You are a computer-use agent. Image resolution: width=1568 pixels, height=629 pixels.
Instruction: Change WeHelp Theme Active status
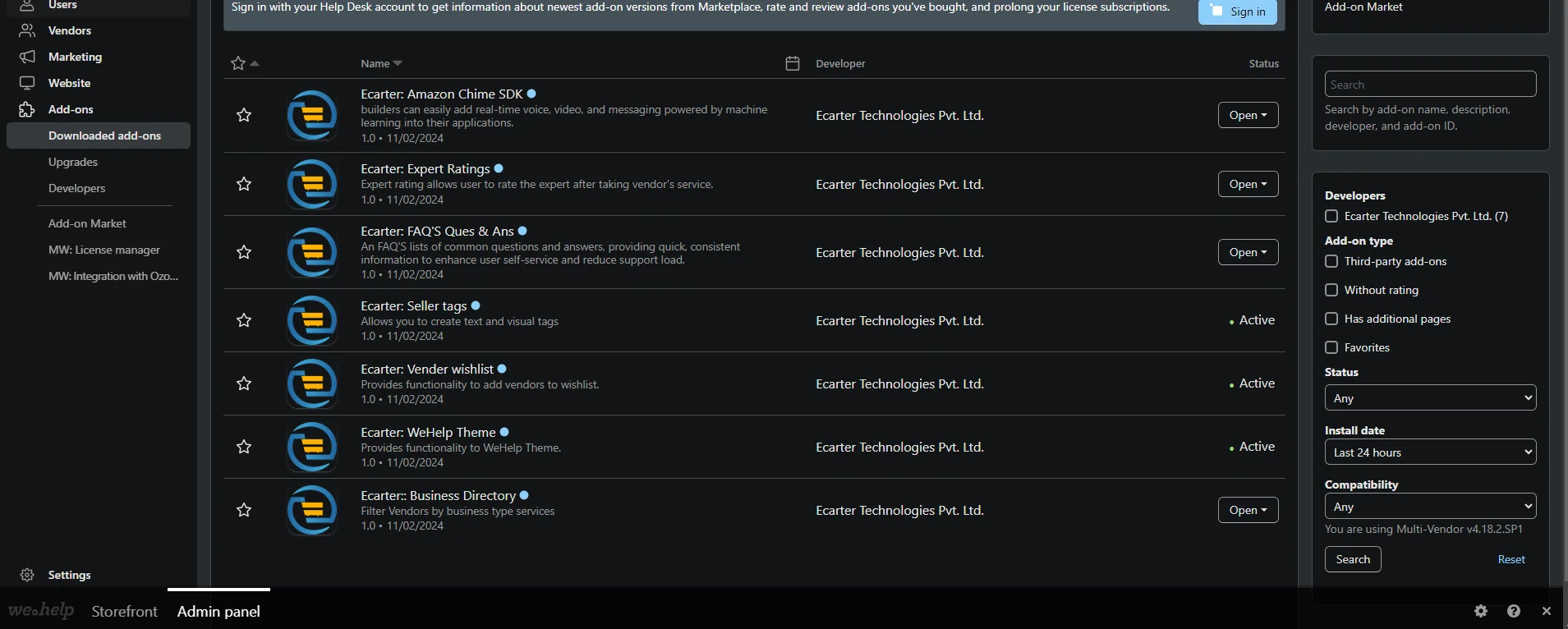pyautogui.click(x=1252, y=447)
